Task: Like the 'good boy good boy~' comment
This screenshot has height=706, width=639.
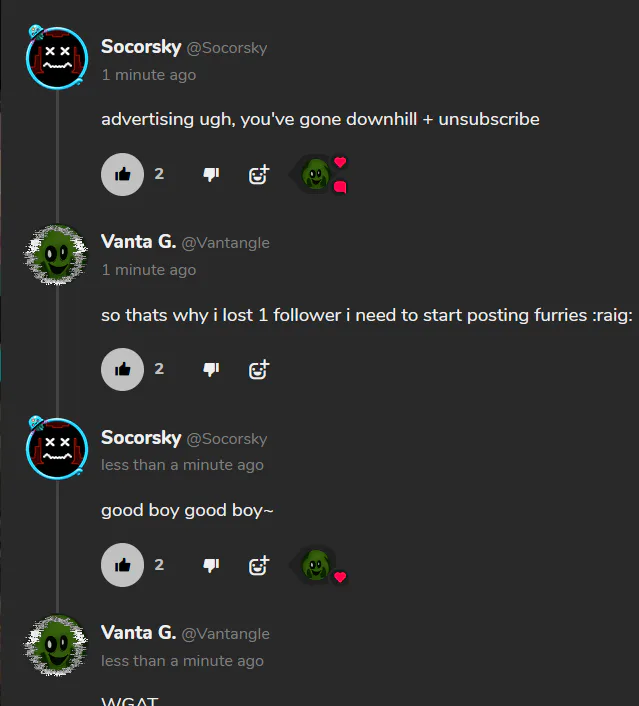Action: coord(122,565)
